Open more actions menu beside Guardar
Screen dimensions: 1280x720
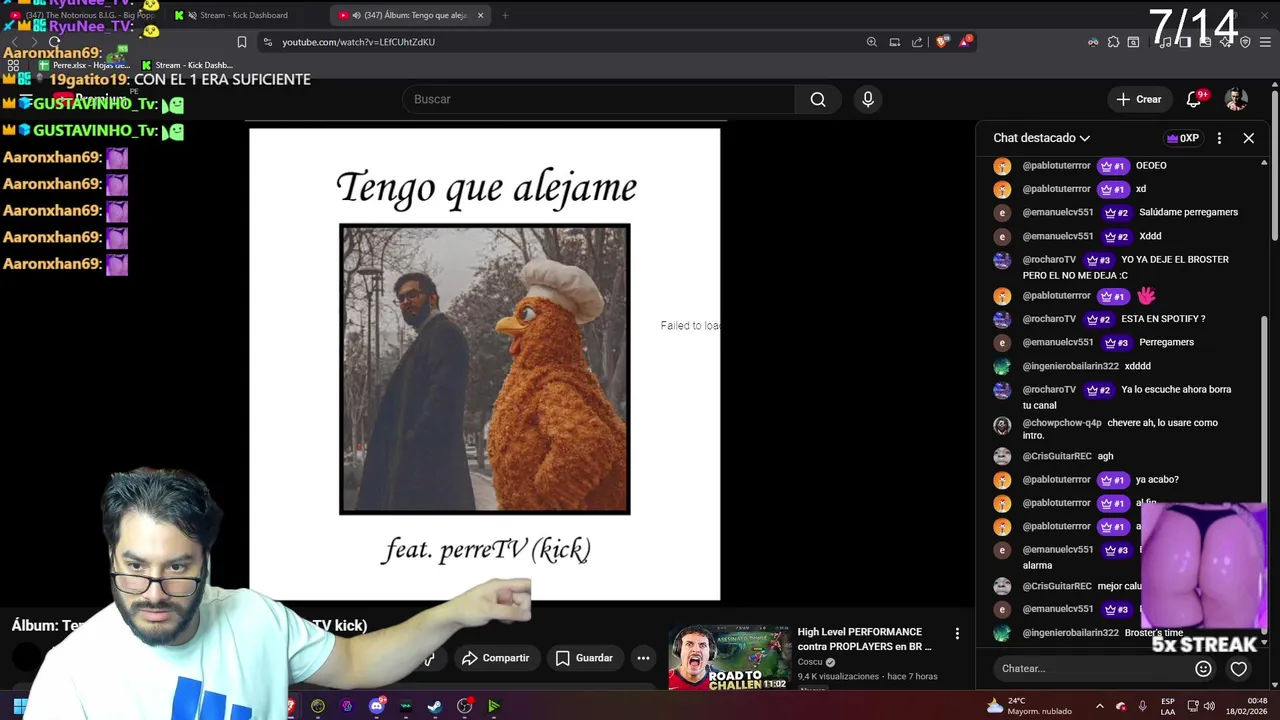pos(643,658)
